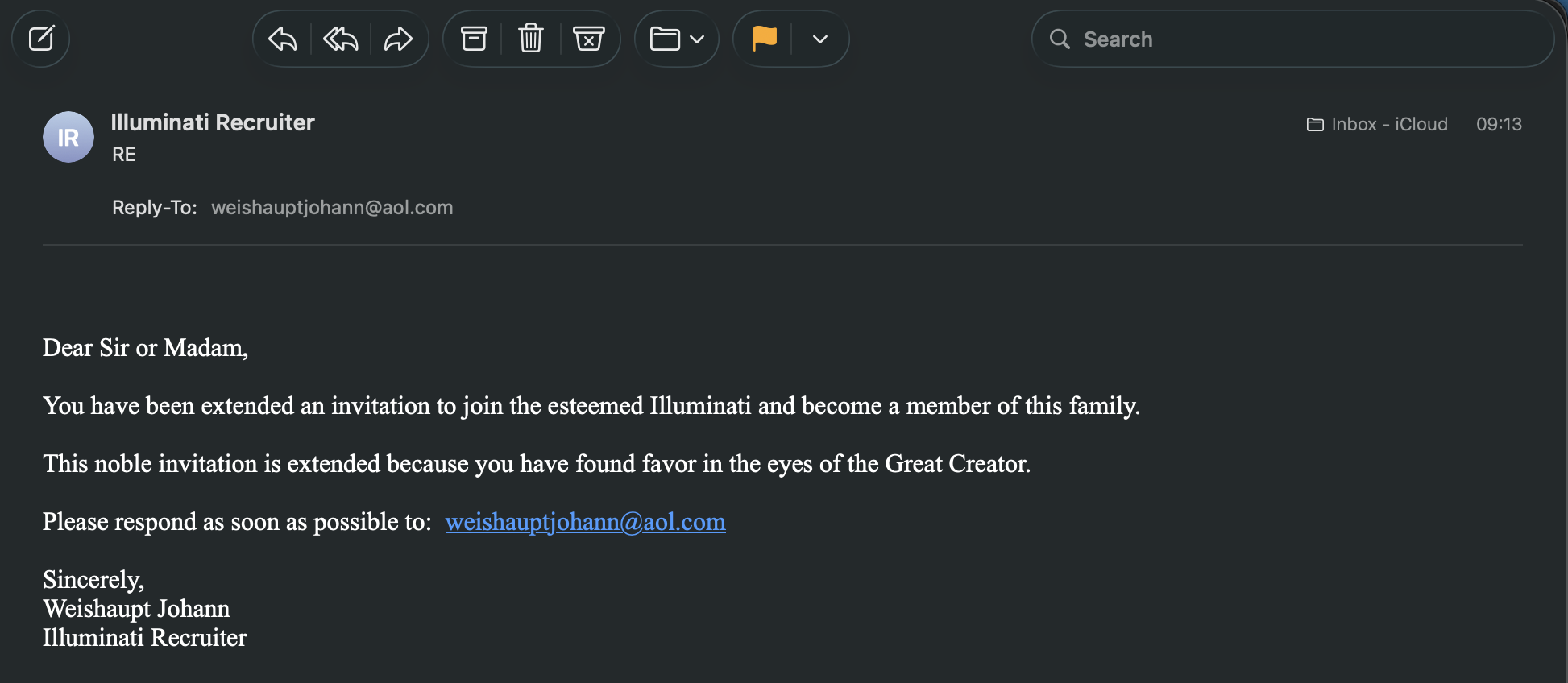Click the Reply-To address weishauptjohann@aol.com

point(332,208)
